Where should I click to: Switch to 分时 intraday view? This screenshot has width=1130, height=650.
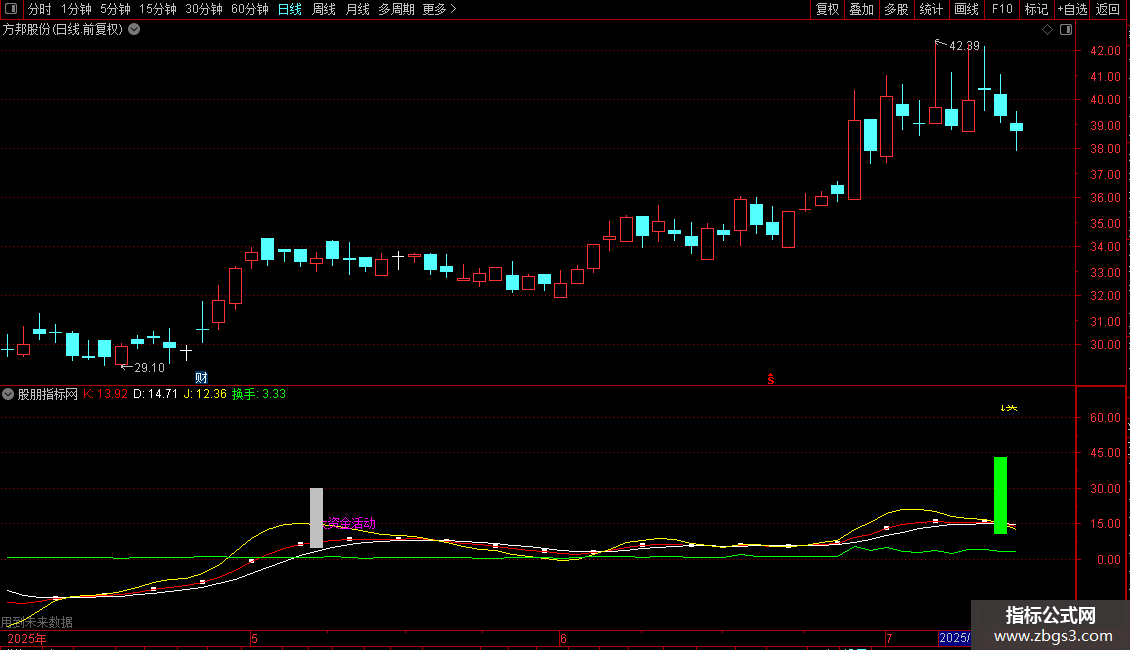40,9
